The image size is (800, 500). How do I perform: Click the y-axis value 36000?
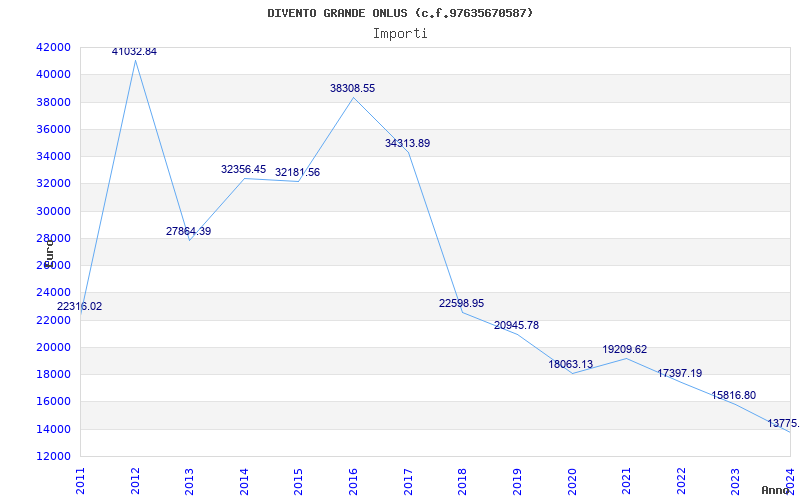[x=53, y=129]
